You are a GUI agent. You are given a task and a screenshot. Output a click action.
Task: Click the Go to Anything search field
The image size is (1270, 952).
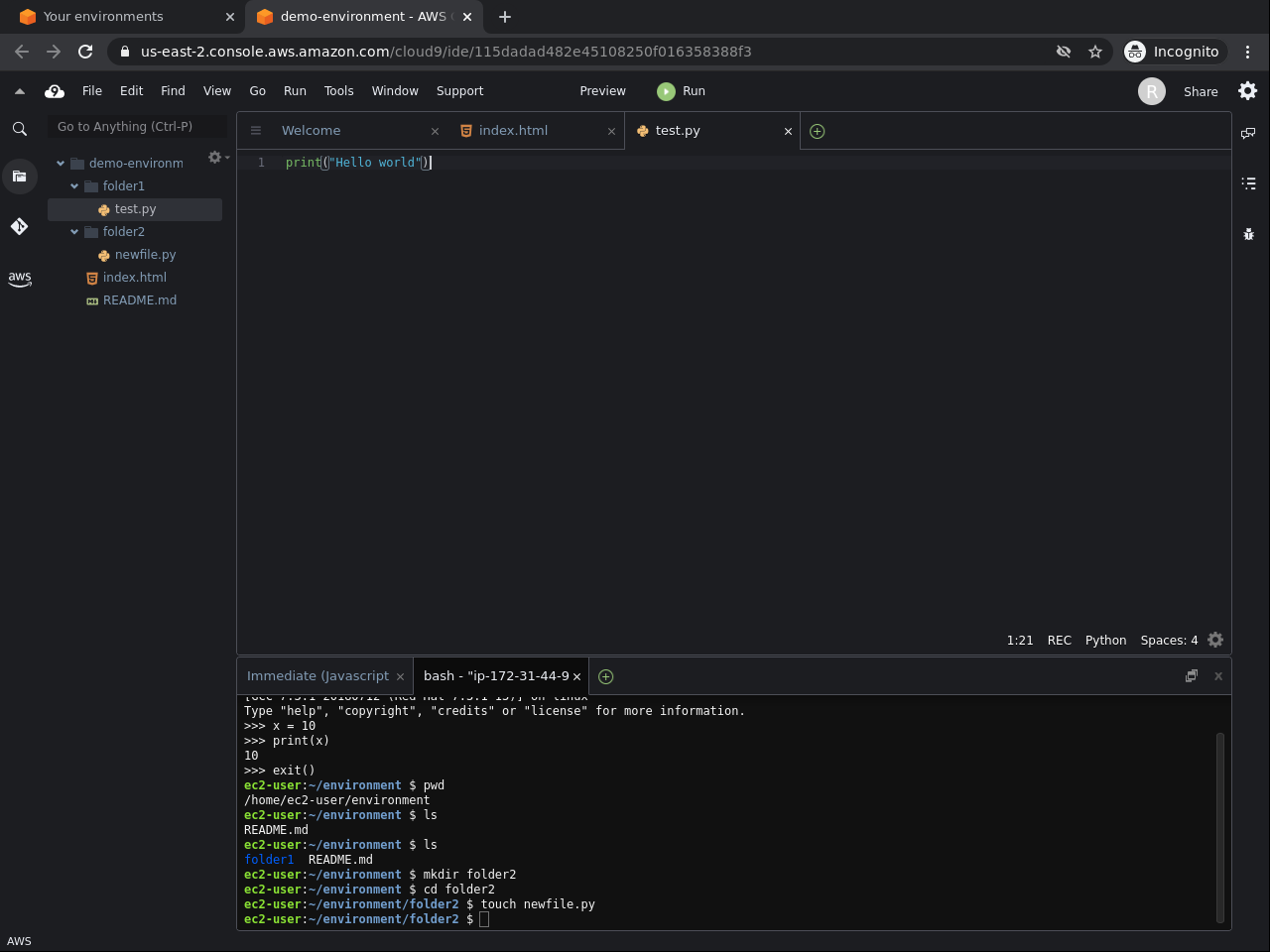(137, 127)
